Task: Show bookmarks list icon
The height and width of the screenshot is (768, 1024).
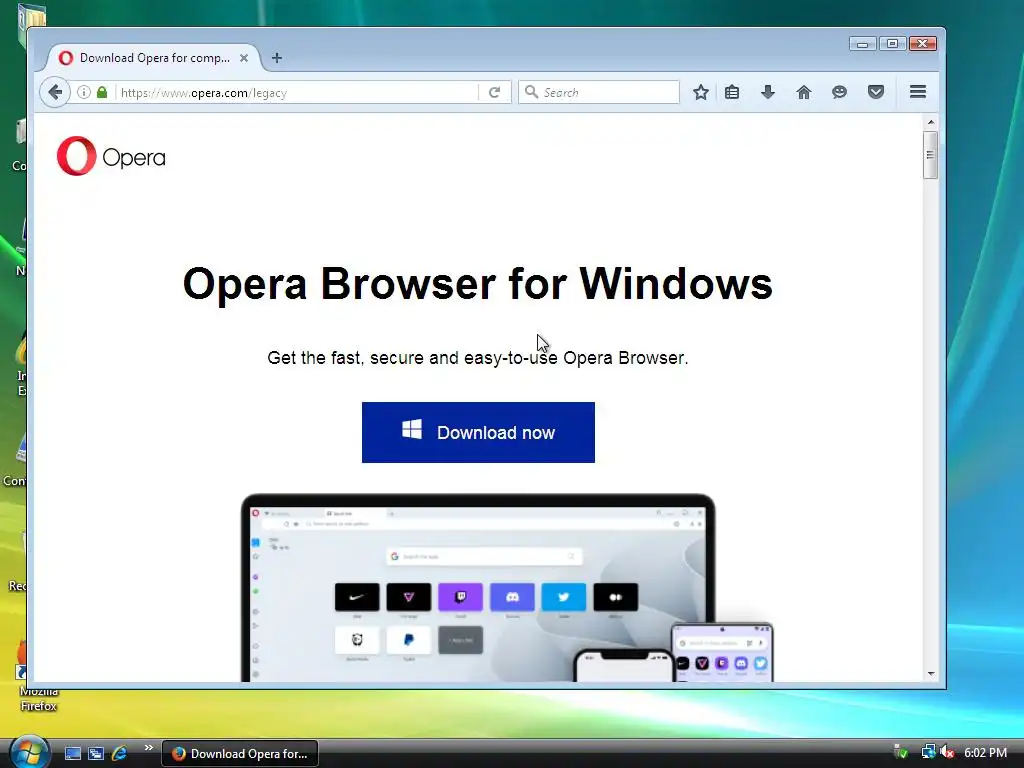Action: 732,92
